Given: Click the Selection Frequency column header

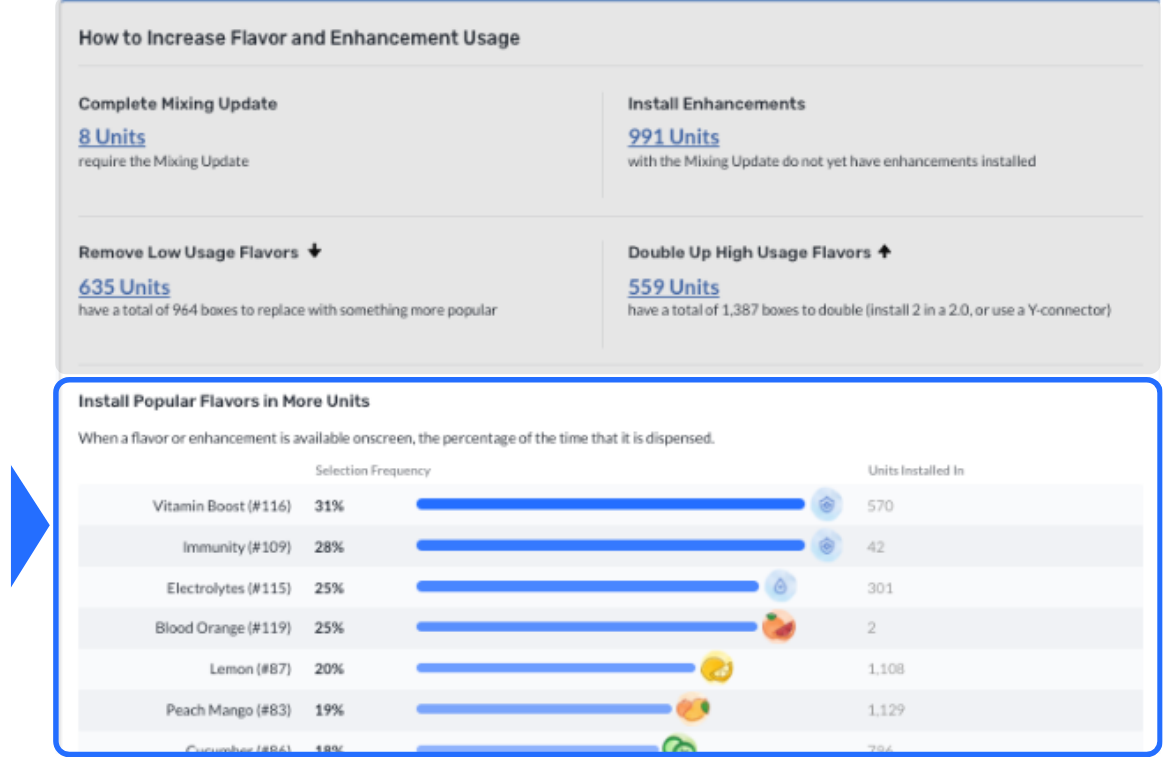Looking at the screenshot, I should (x=373, y=471).
